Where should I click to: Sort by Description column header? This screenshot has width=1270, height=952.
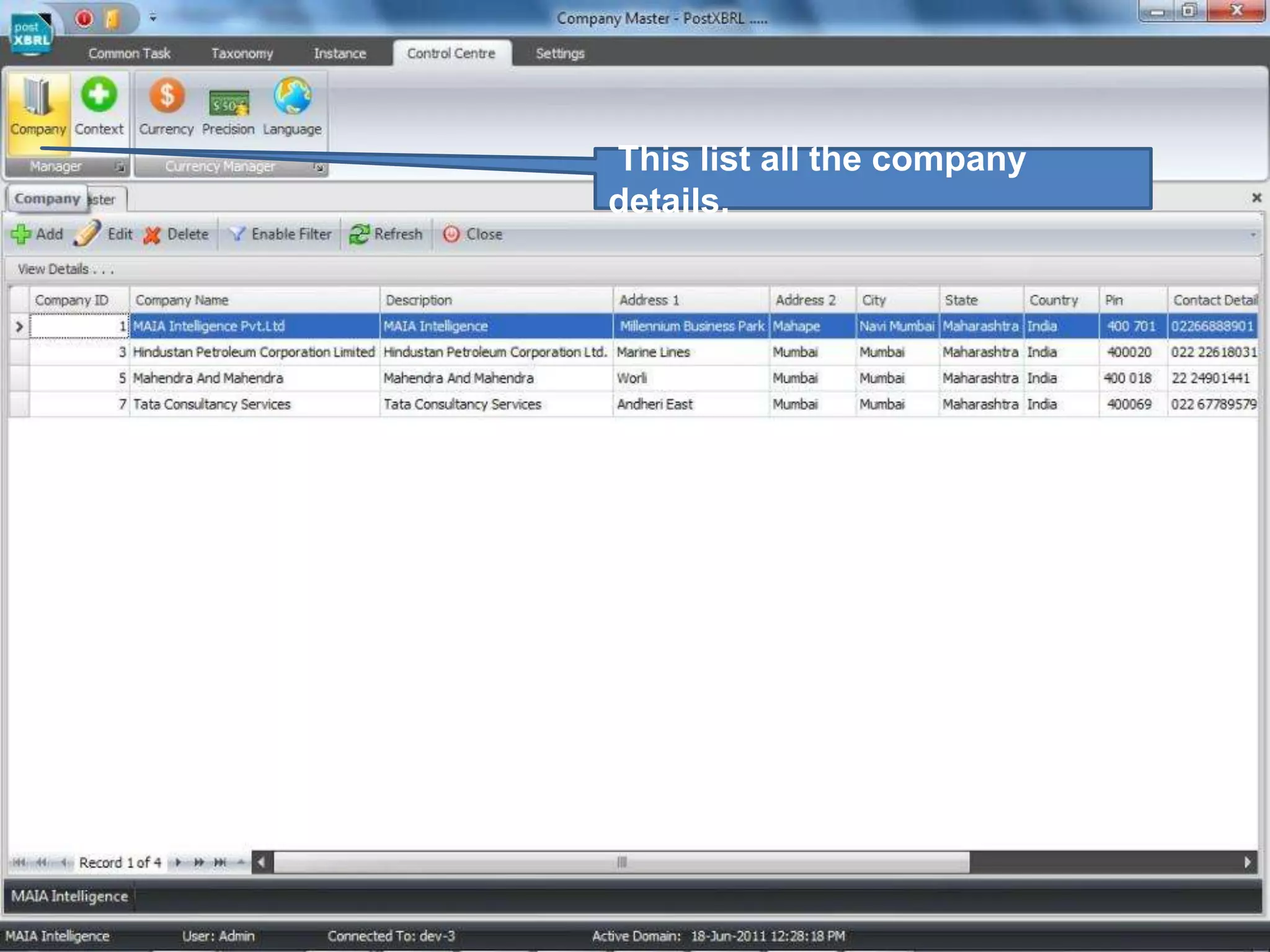tap(497, 300)
